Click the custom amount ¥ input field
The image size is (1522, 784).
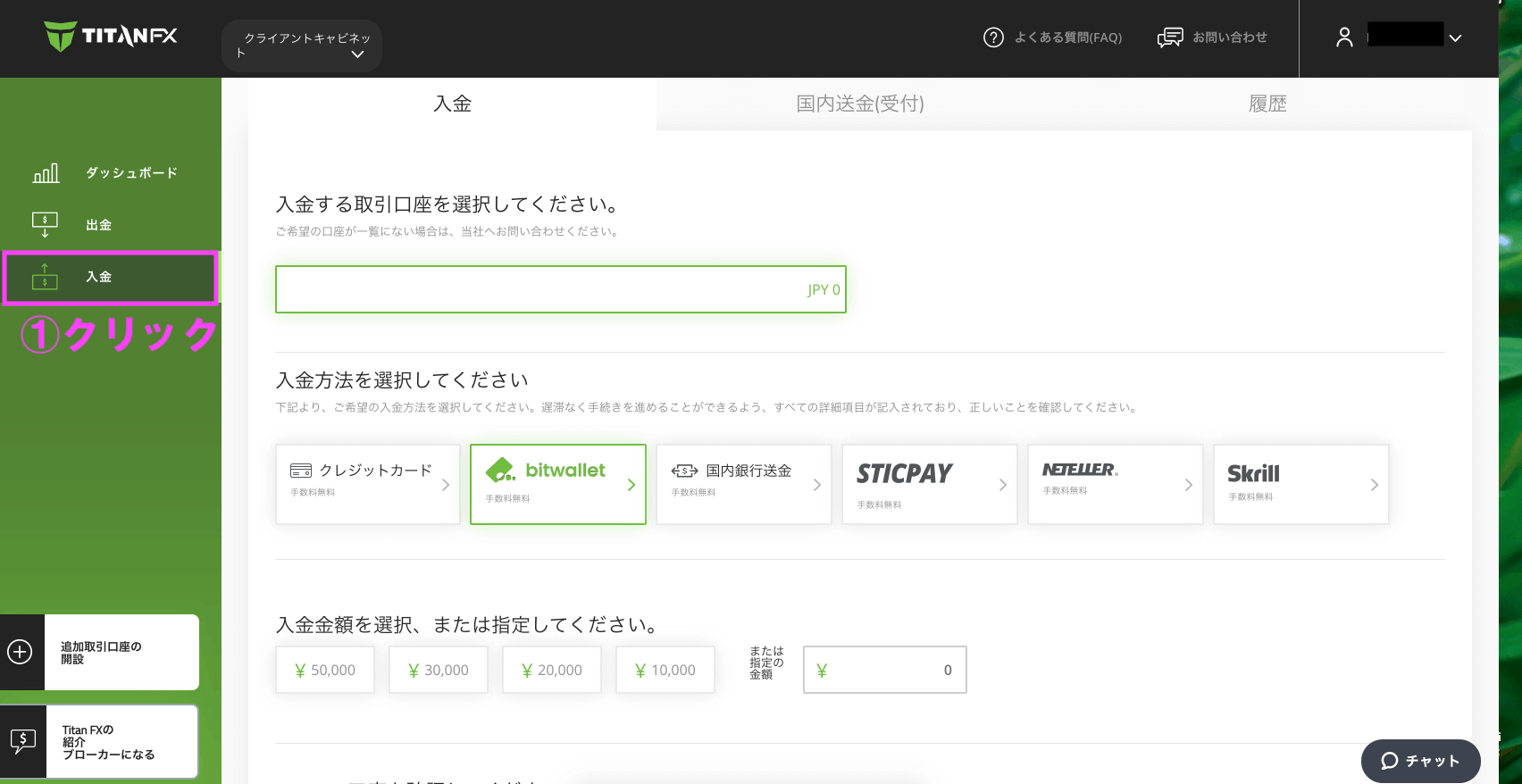[x=885, y=670]
